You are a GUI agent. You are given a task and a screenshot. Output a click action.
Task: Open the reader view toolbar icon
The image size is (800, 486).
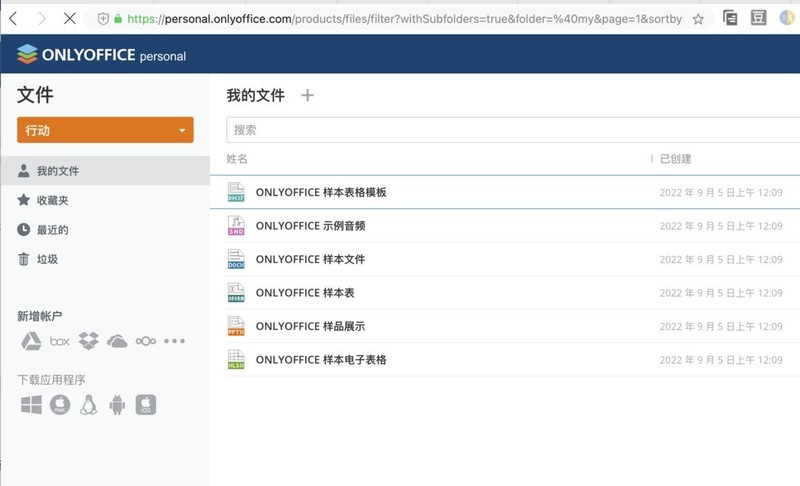click(x=758, y=18)
